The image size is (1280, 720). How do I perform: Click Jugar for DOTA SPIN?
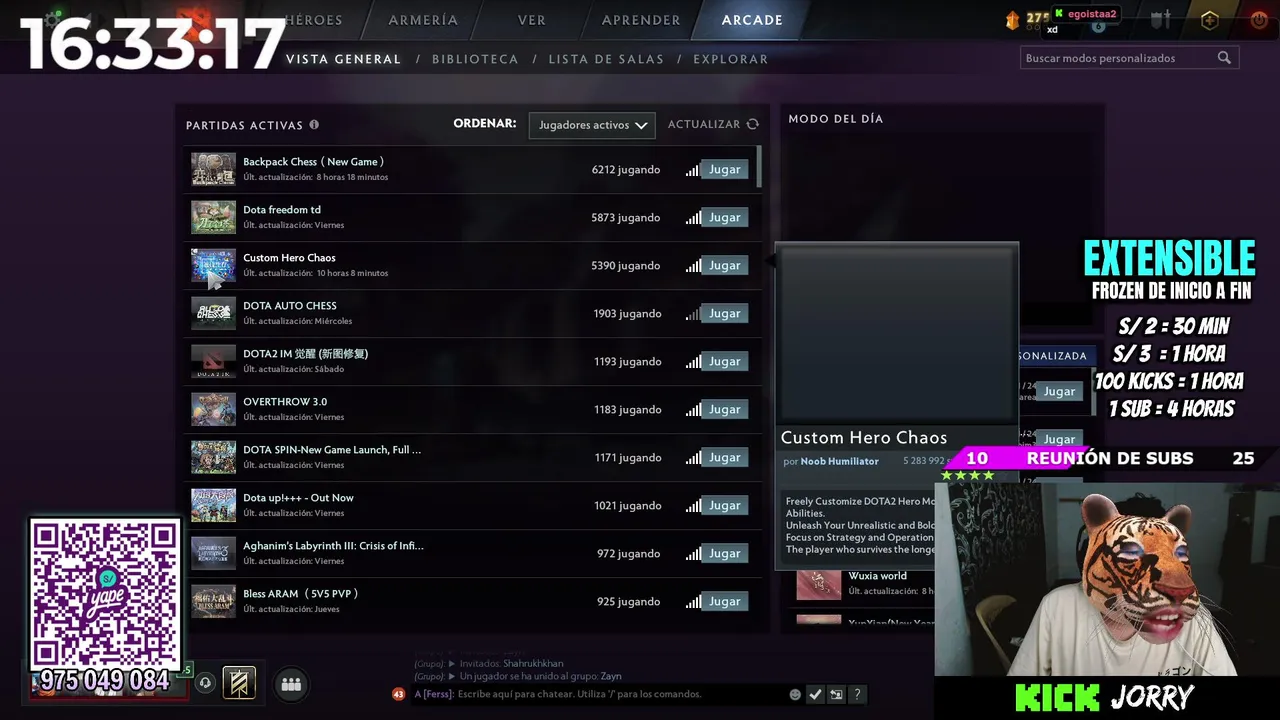(724, 457)
